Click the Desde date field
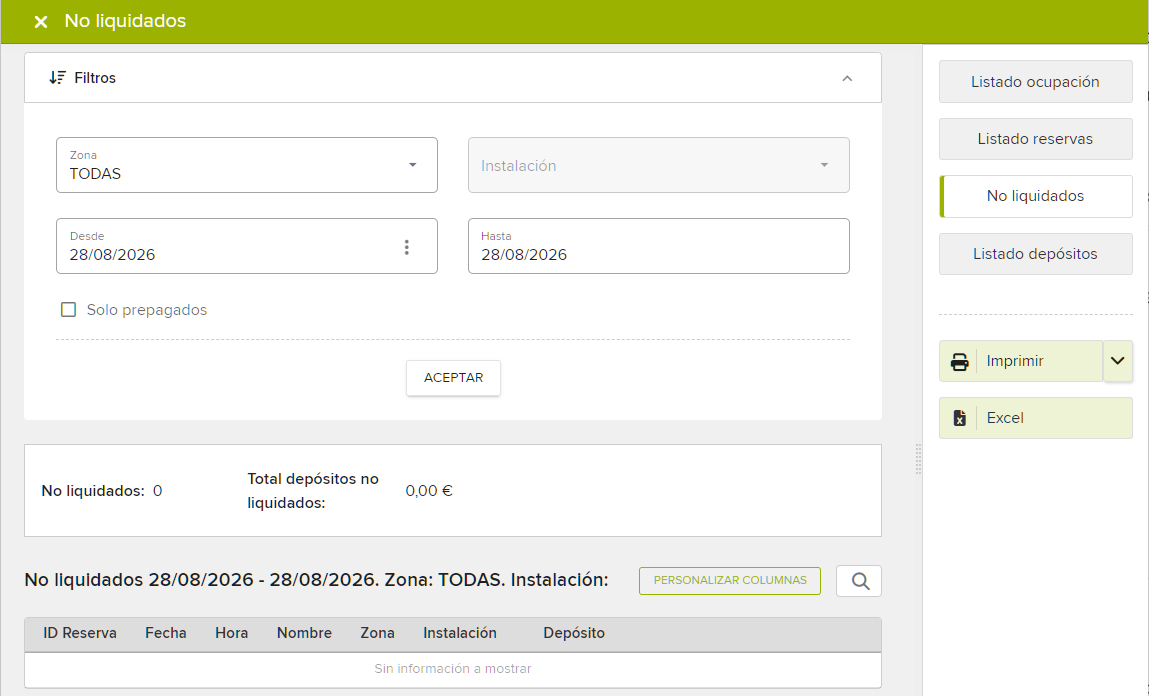The image size is (1149, 696). [x=247, y=245]
